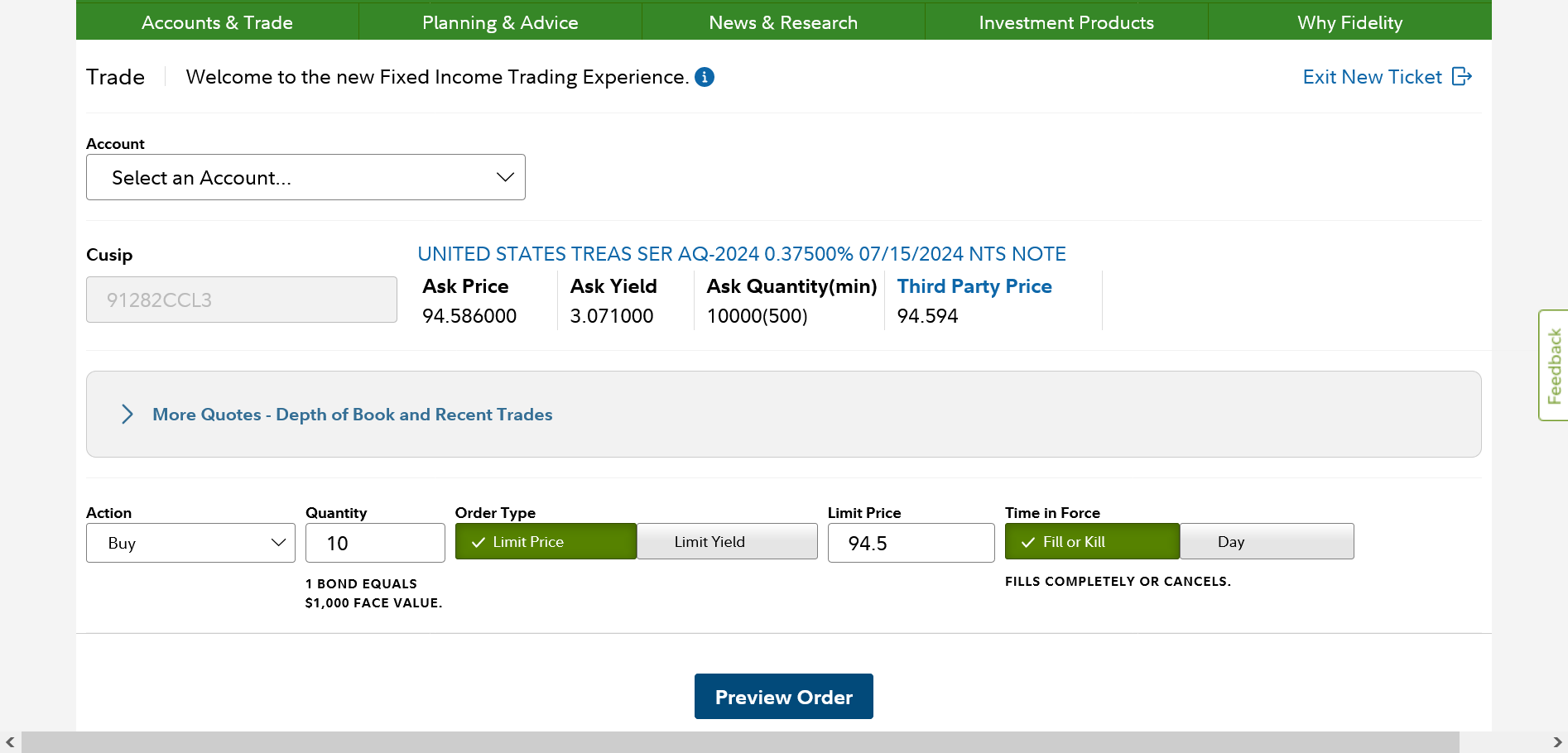
Task: Click "FILLS COMPLETELY OR CANCELS." note
Action: tap(1118, 582)
